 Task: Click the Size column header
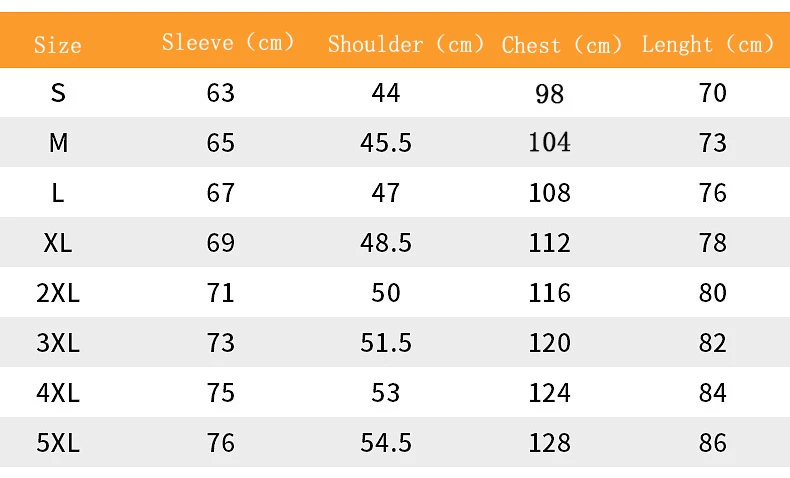coord(58,45)
